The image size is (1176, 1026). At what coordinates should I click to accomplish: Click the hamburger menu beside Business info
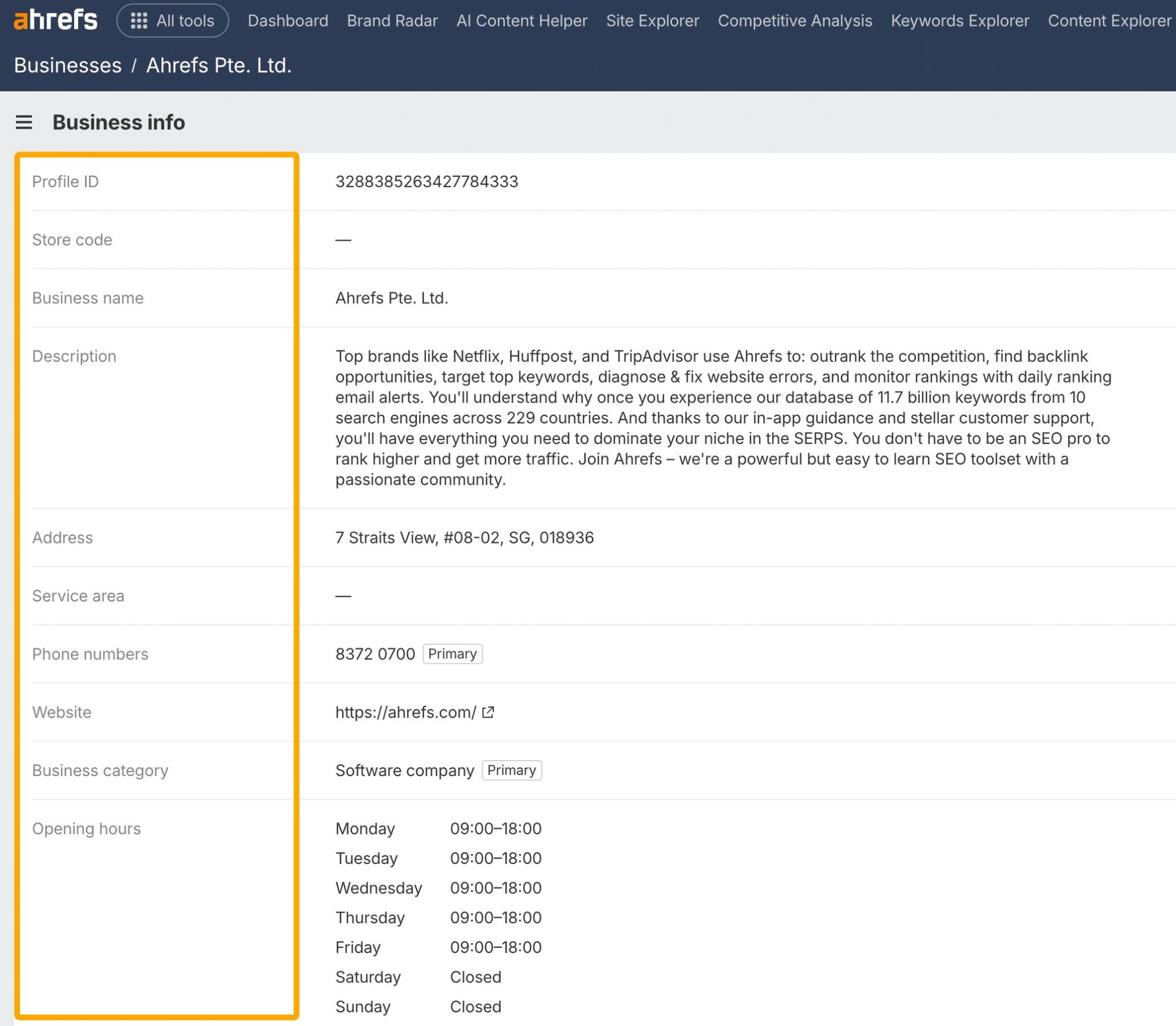(x=24, y=122)
